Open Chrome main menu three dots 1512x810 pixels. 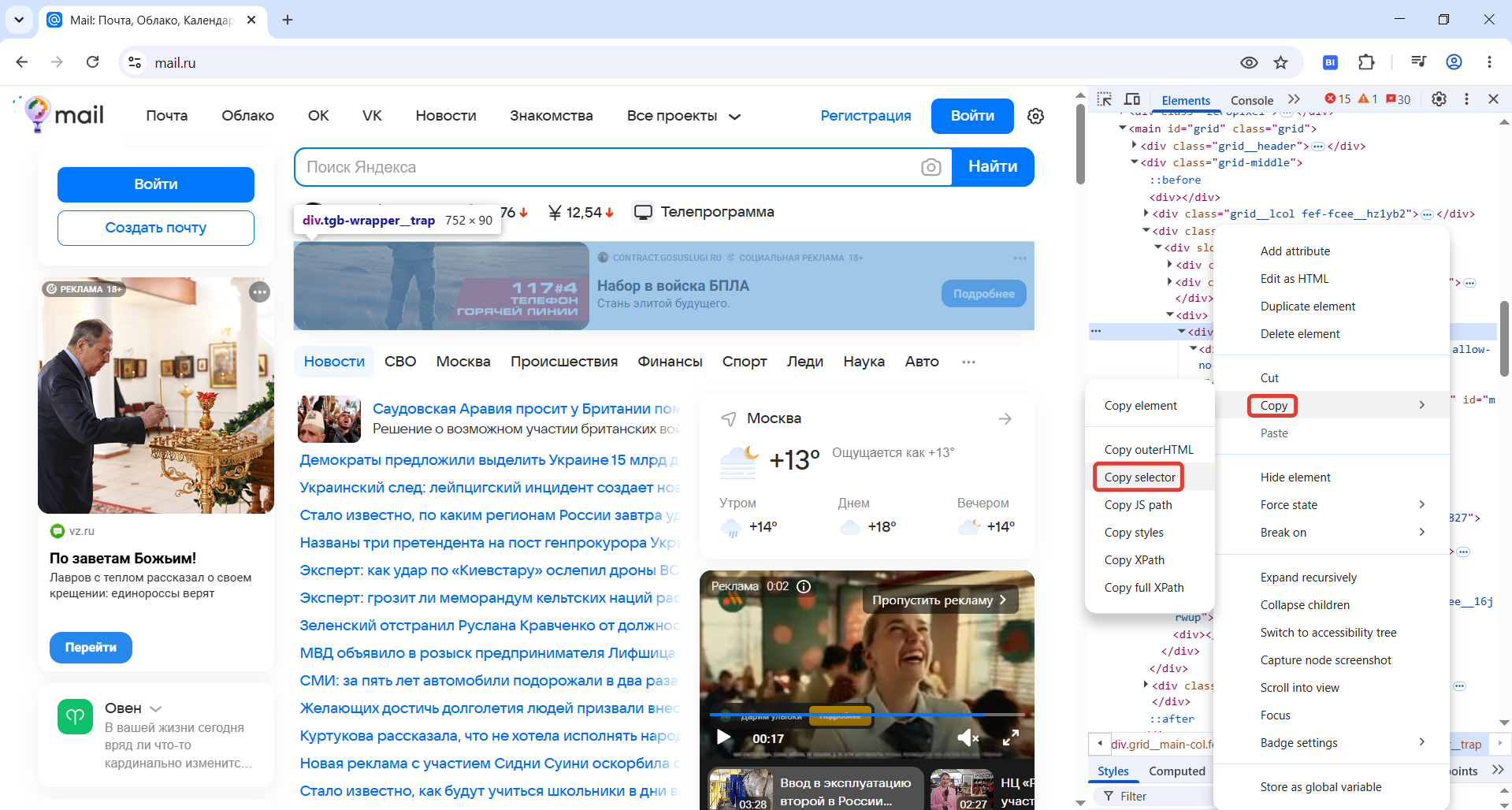(1489, 62)
